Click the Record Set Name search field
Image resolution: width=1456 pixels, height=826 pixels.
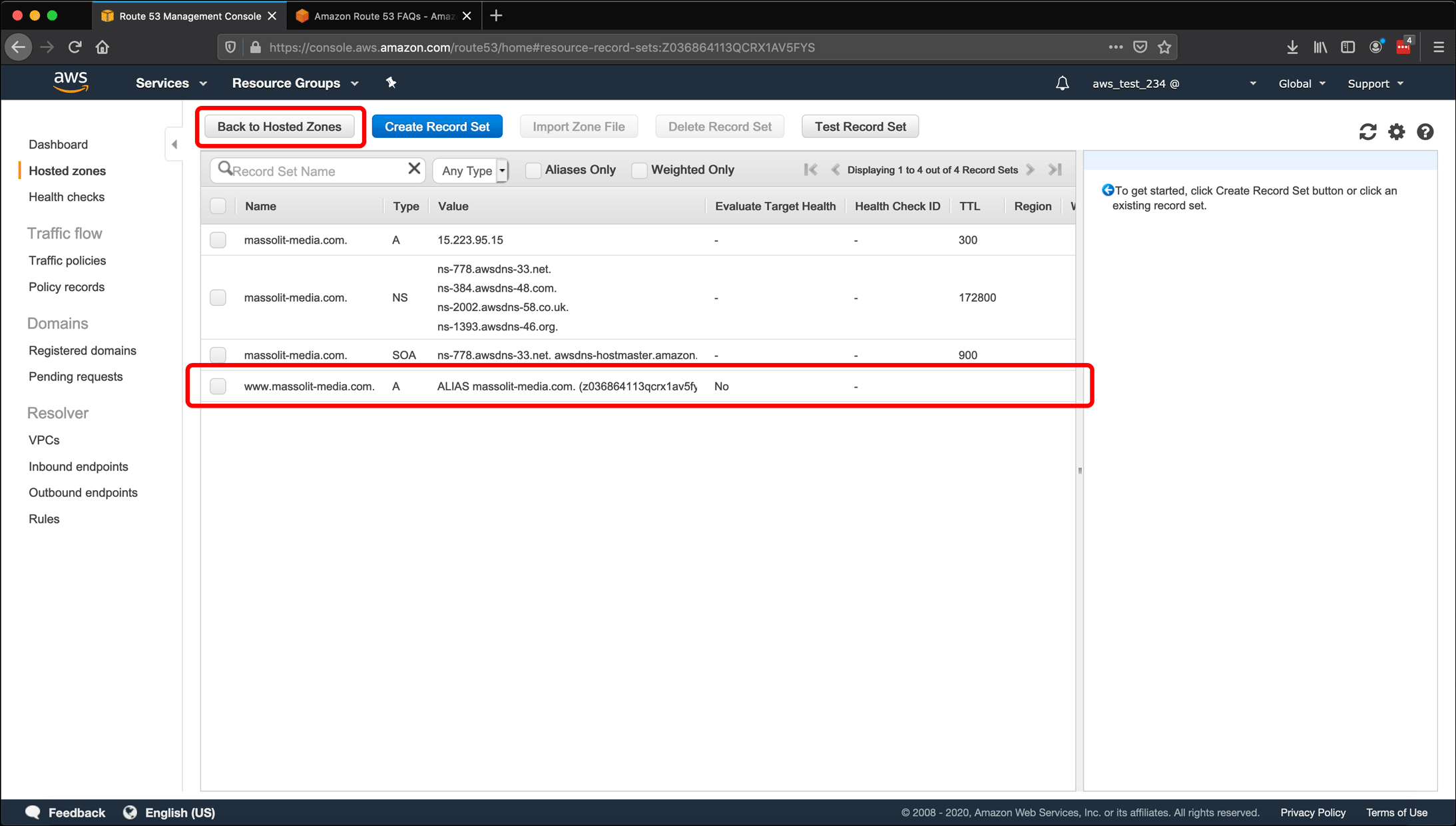point(318,171)
